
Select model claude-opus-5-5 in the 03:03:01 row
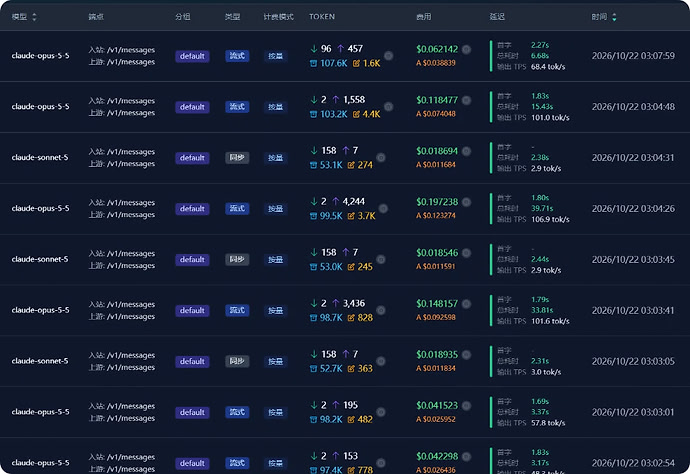tap(40, 412)
